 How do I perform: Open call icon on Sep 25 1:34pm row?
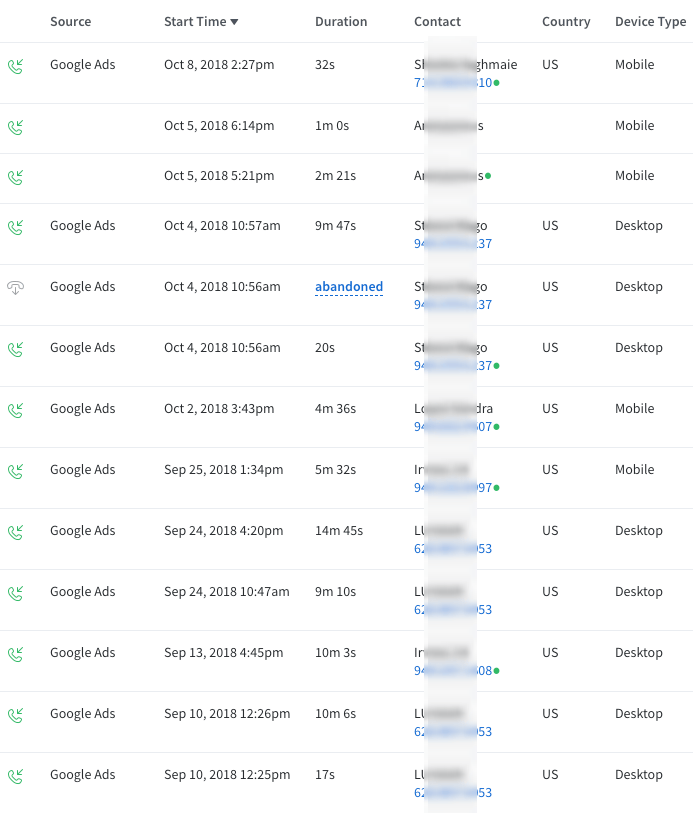point(16,471)
